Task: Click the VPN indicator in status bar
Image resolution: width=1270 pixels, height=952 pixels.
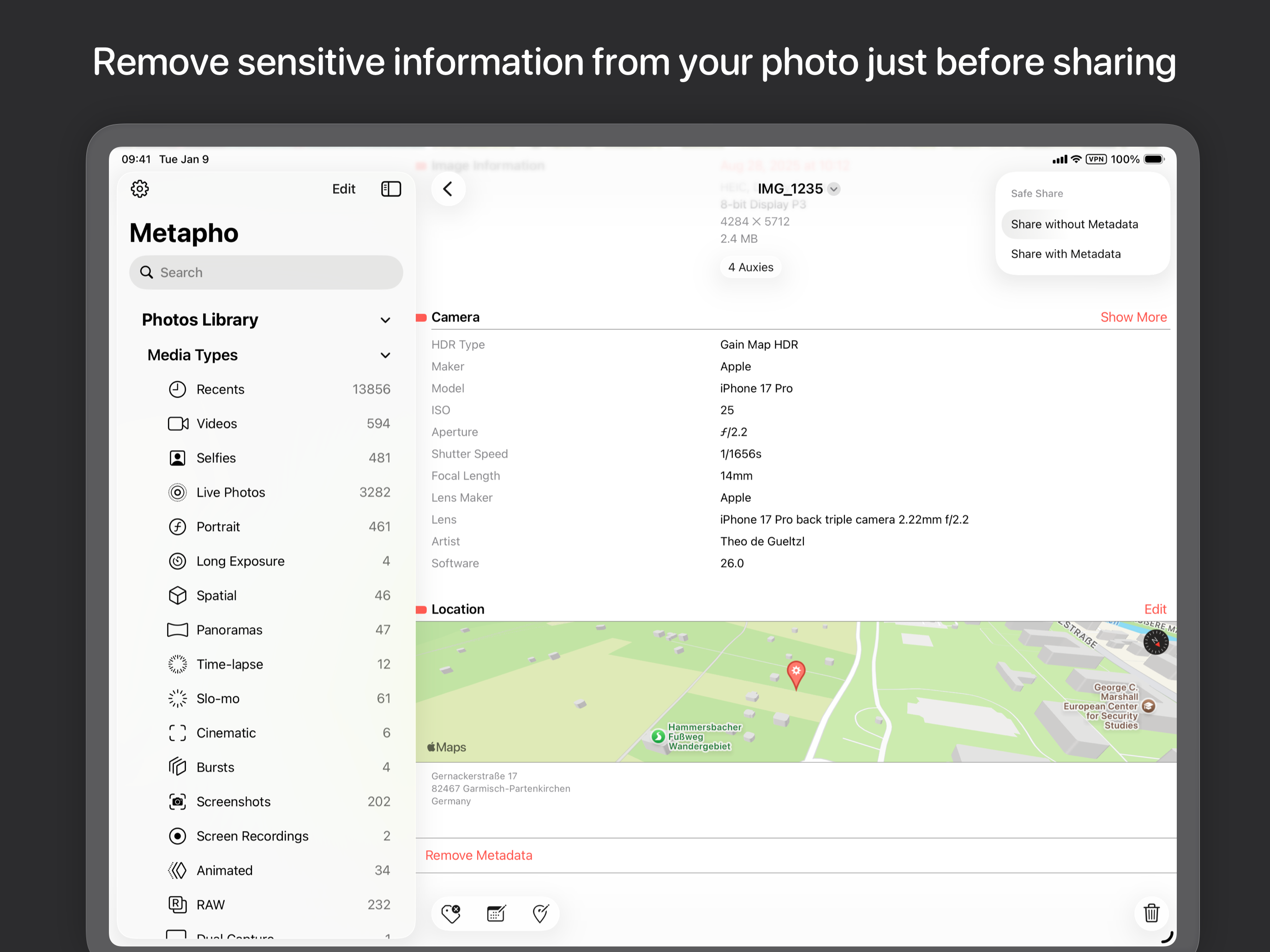Action: tap(1096, 160)
